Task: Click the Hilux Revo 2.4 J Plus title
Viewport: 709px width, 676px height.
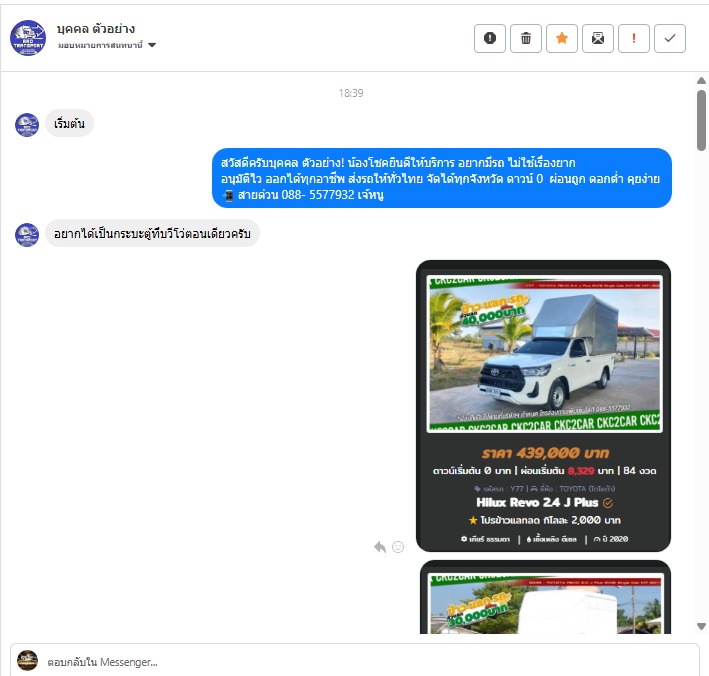Action: tap(537, 502)
